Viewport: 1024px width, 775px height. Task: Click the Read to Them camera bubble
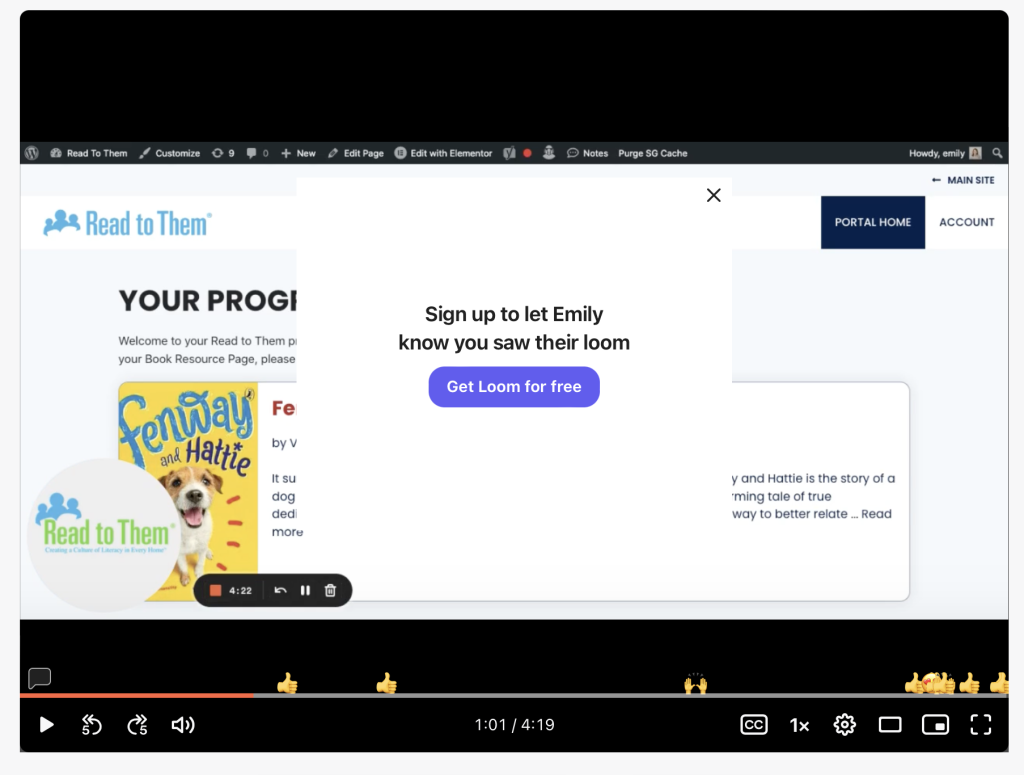(104, 535)
